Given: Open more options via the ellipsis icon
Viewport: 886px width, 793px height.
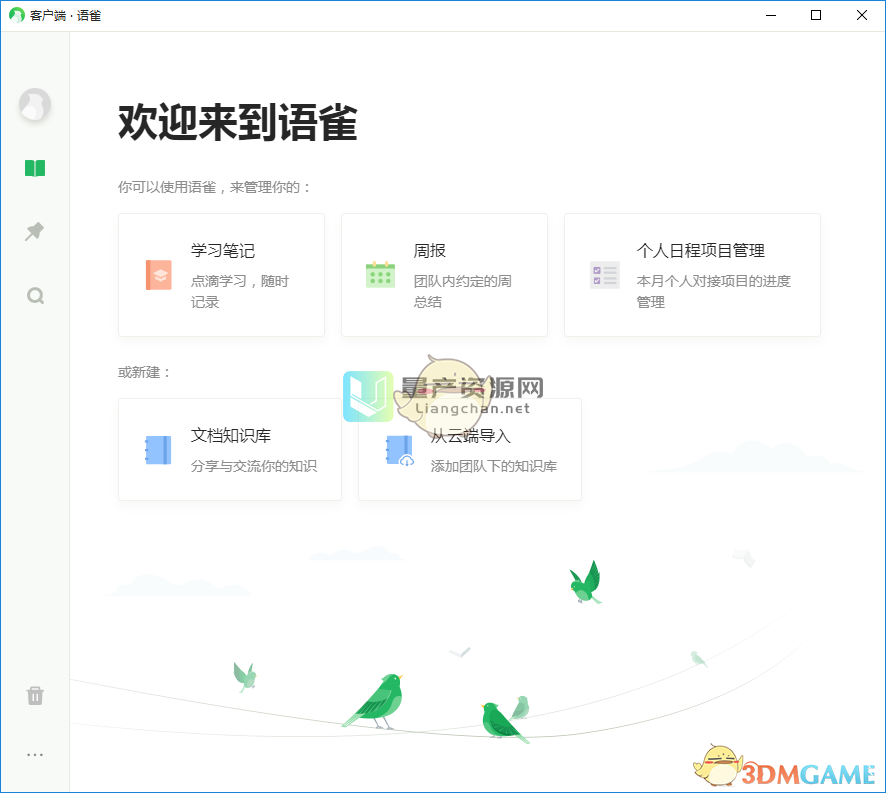Looking at the screenshot, I should tap(35, 754).
